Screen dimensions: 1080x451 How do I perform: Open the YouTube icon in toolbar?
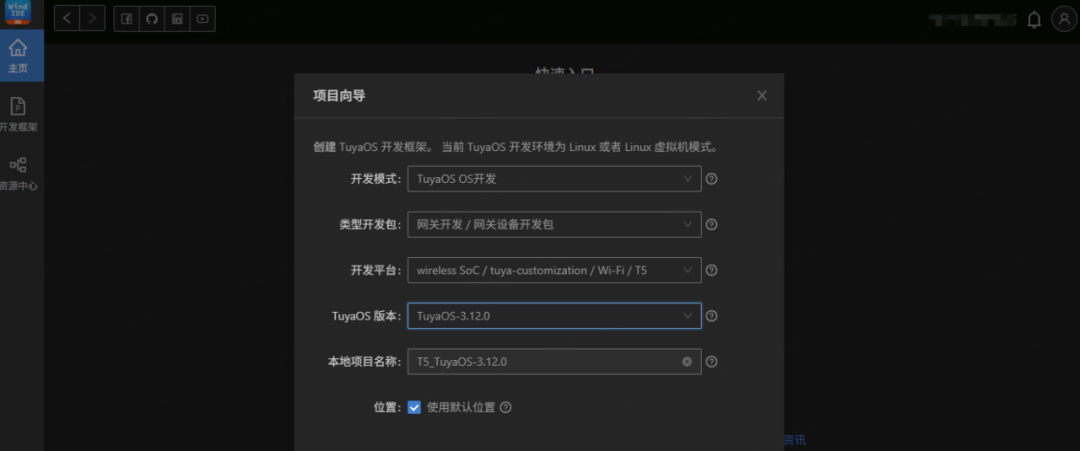(x=202, y=19)
